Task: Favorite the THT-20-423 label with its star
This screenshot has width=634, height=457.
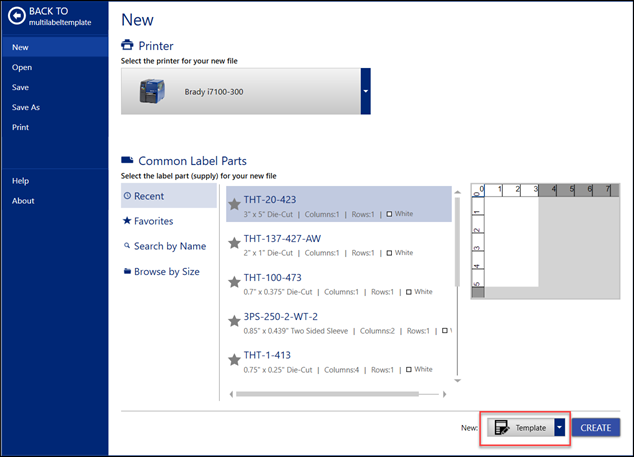Action: tap(235, 205)
